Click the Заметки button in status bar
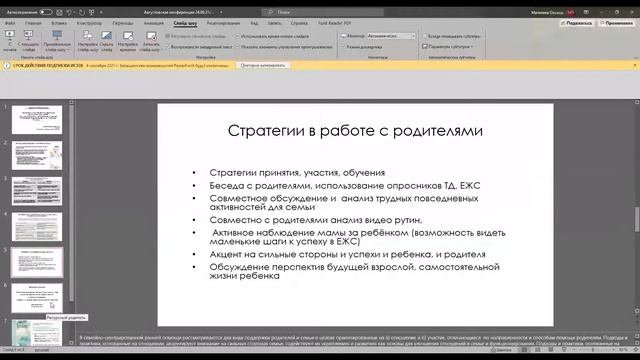The height and width of the screenshot is (360, 640). coord(501,350)
